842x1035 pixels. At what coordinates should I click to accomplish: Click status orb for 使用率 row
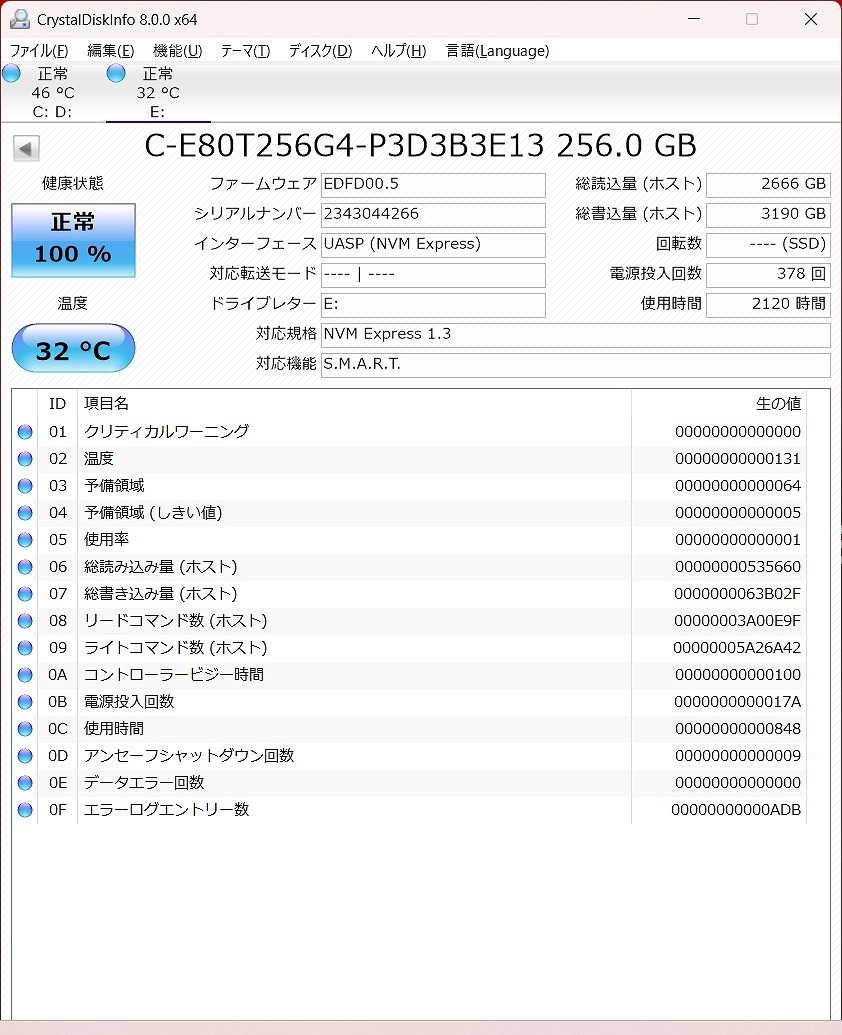(x=25, y=540)
